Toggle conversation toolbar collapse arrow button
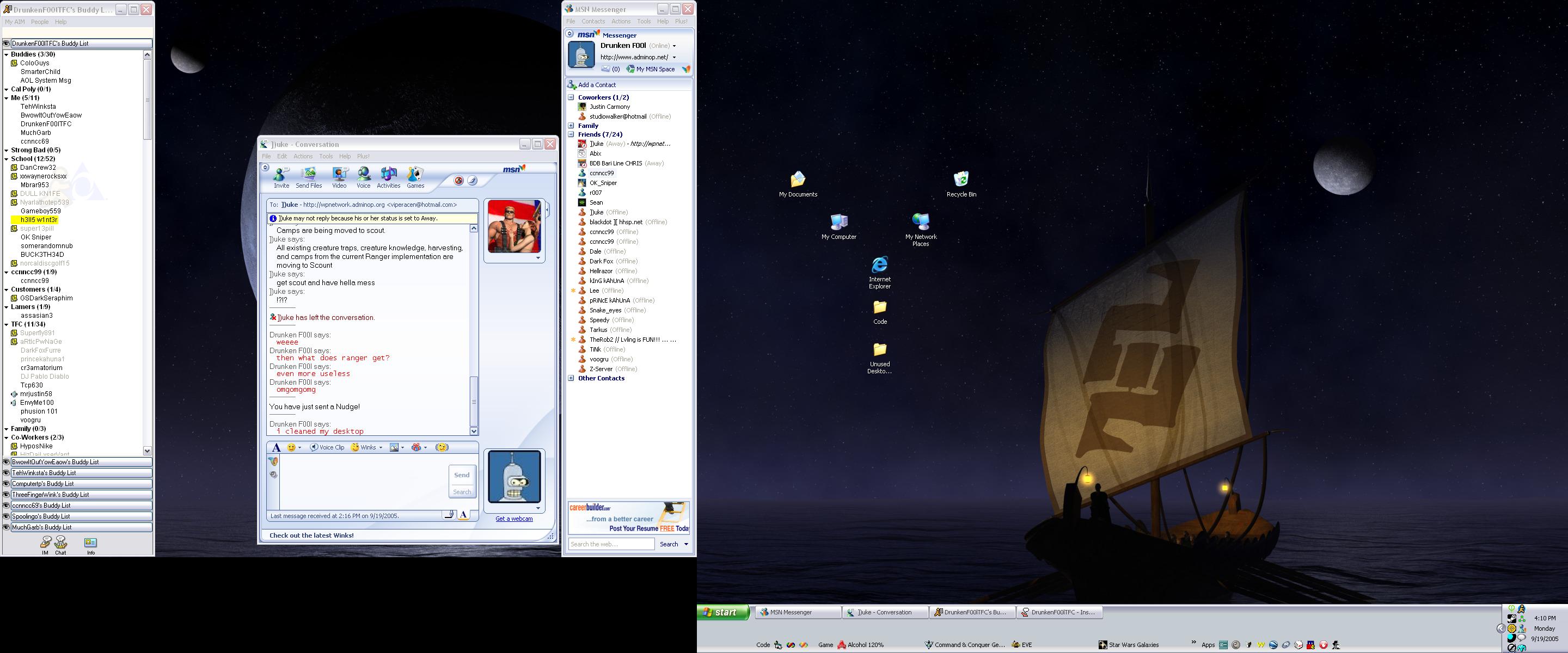The image size is (1568, 653). [265, 167]
